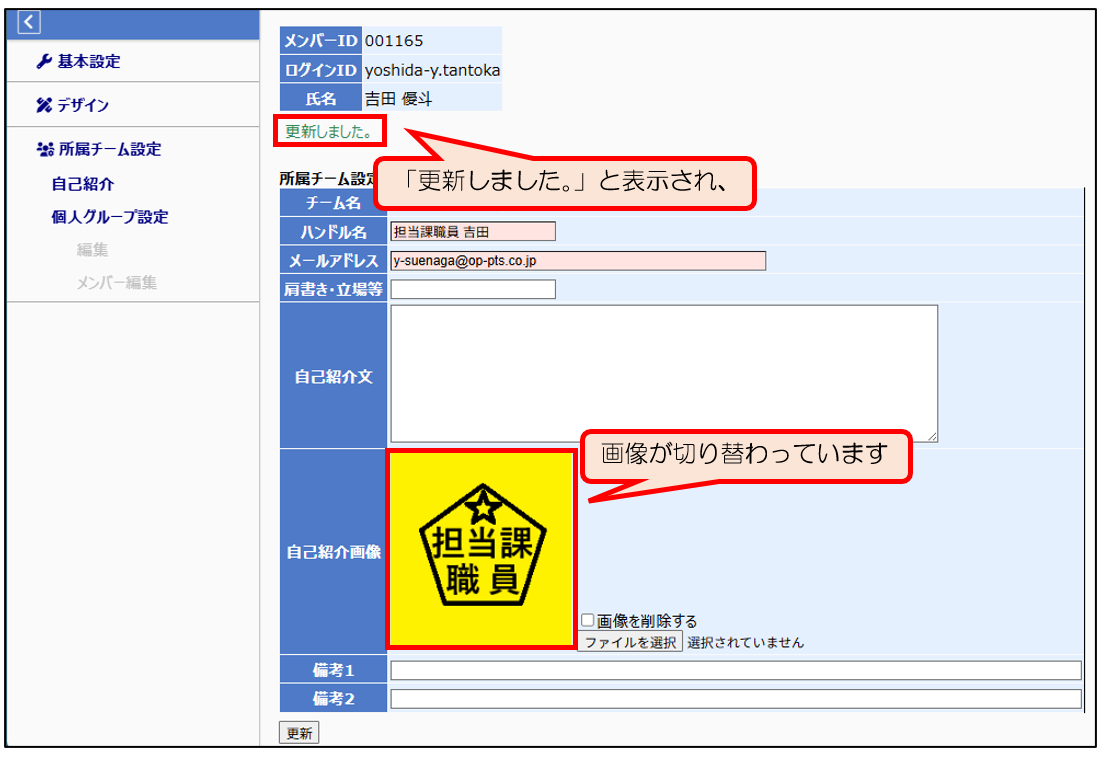Click inside the 自己紹介文 text area

(663, 373)
